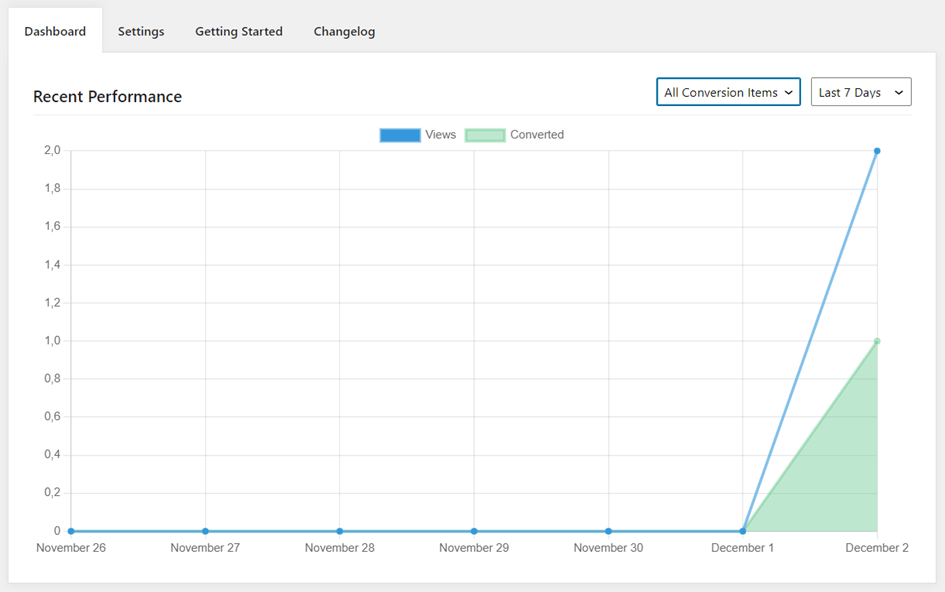Click the Converted legend label
945x592 pixels.
coord(537,135)
